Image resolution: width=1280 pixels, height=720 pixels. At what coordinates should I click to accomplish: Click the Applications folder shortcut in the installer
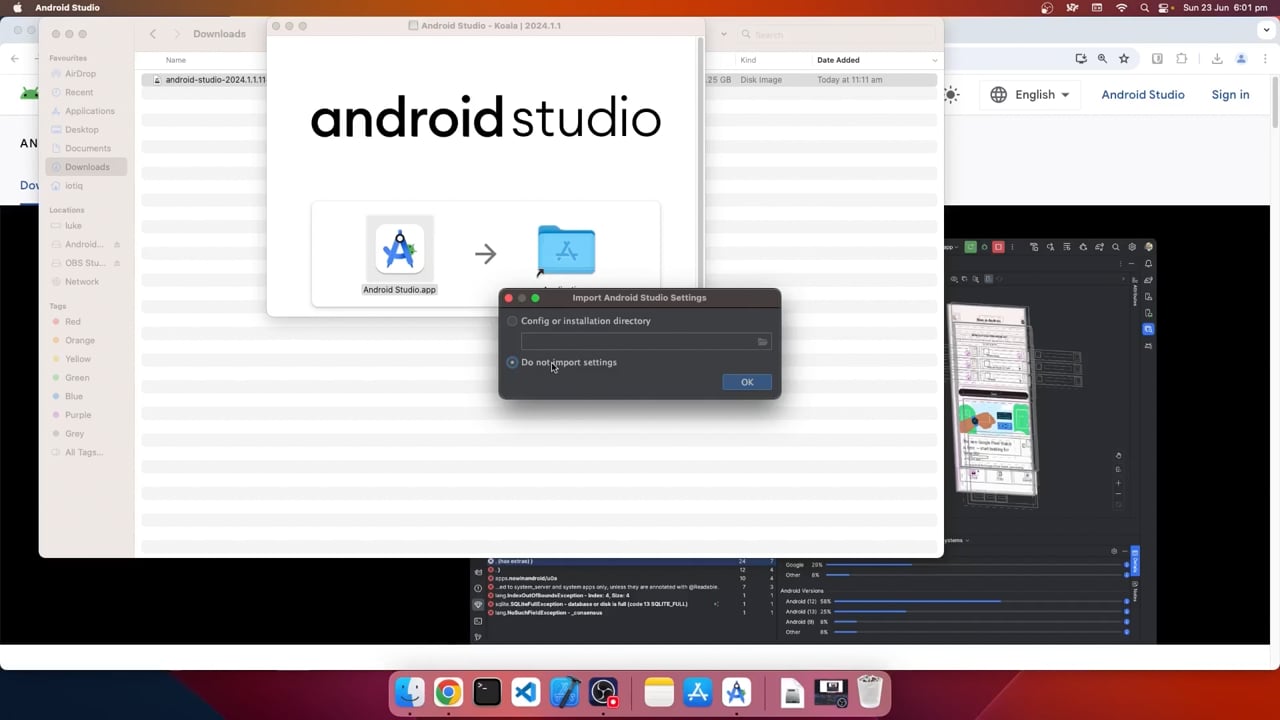click(x=566, y=250)
